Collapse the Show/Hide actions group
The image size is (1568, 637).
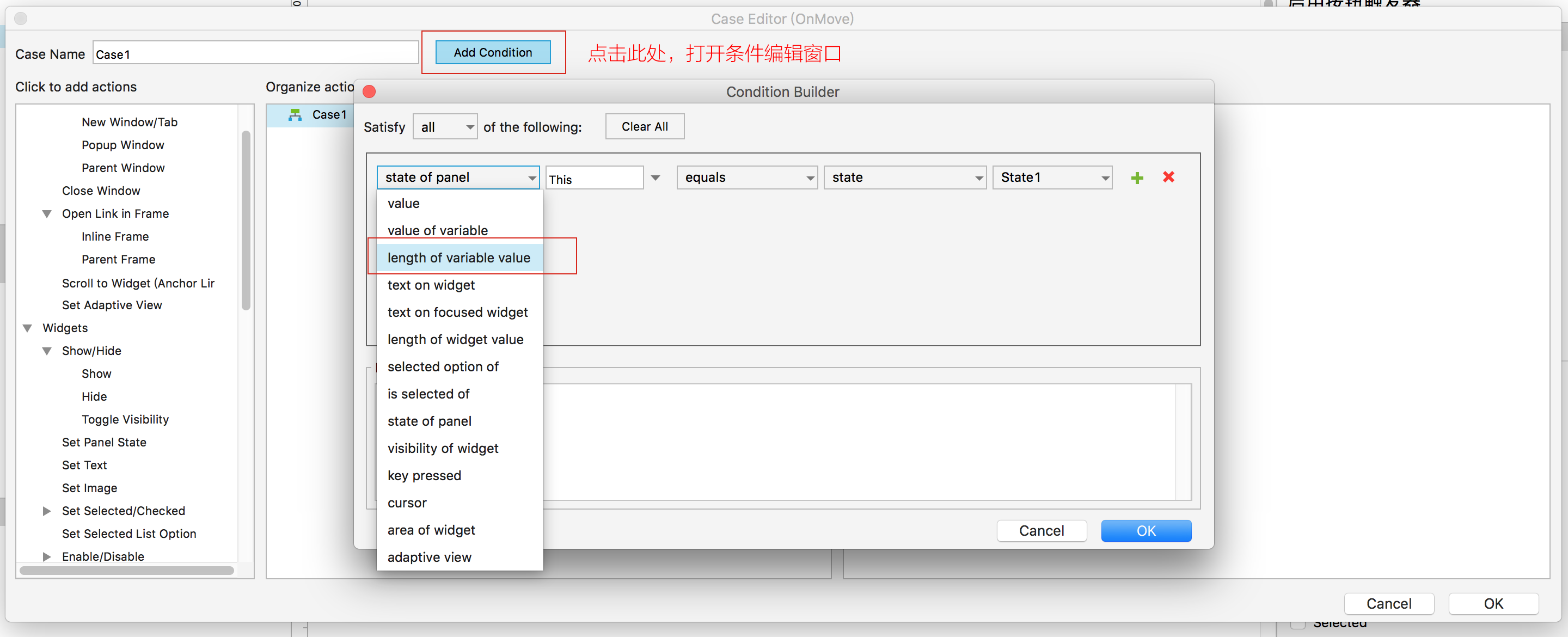47,351
